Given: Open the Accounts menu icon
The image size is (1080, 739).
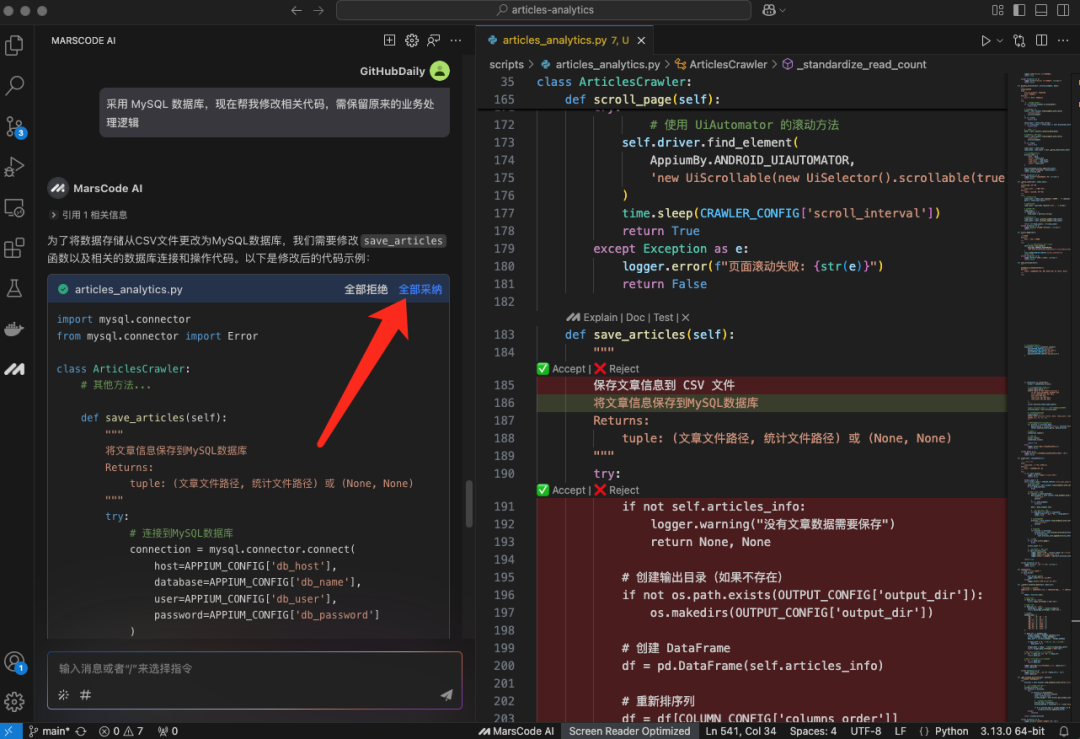Looking at the screenshot, I should pyautogui.click(x=14, y=663).
